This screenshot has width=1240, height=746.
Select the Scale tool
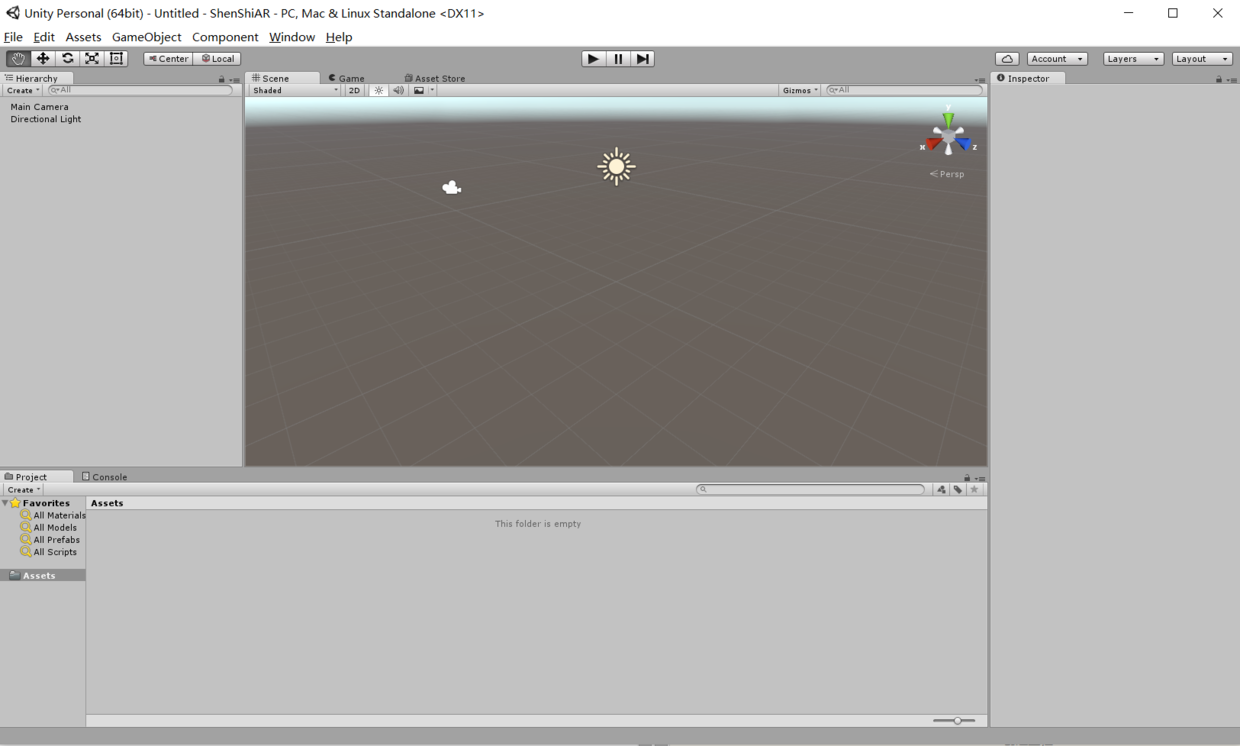point(92,58)
